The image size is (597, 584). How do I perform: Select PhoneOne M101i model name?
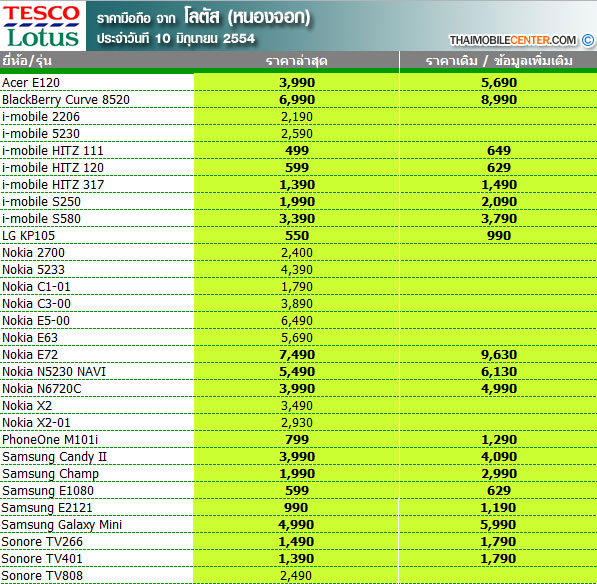[x=50, y=440]
